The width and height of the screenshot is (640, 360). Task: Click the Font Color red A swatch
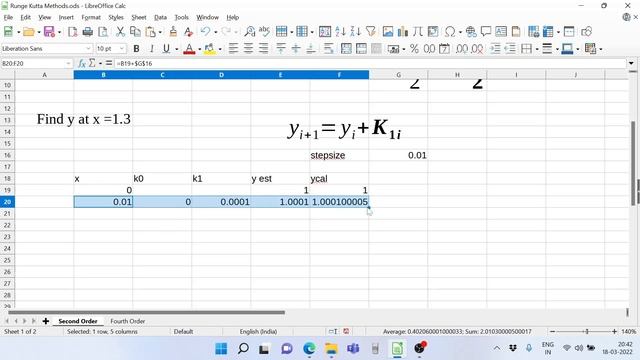189,49
